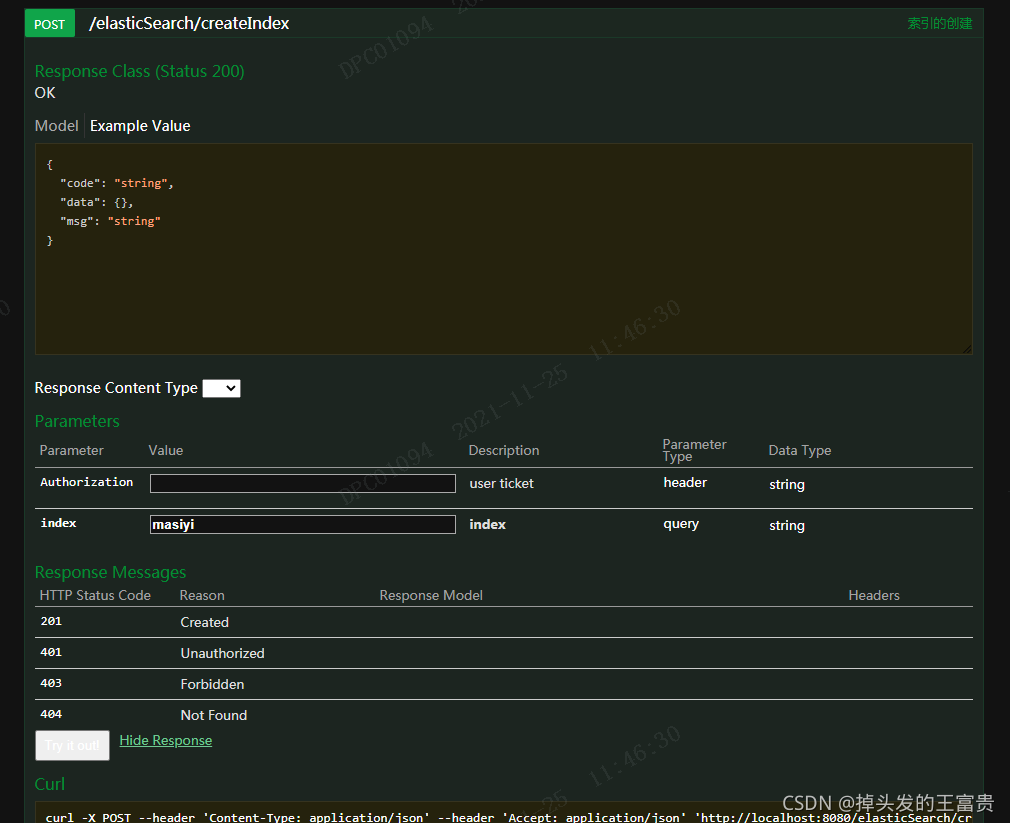Click the "201" status code row
Screen dimensions: 1010x823
pos(503,622)
